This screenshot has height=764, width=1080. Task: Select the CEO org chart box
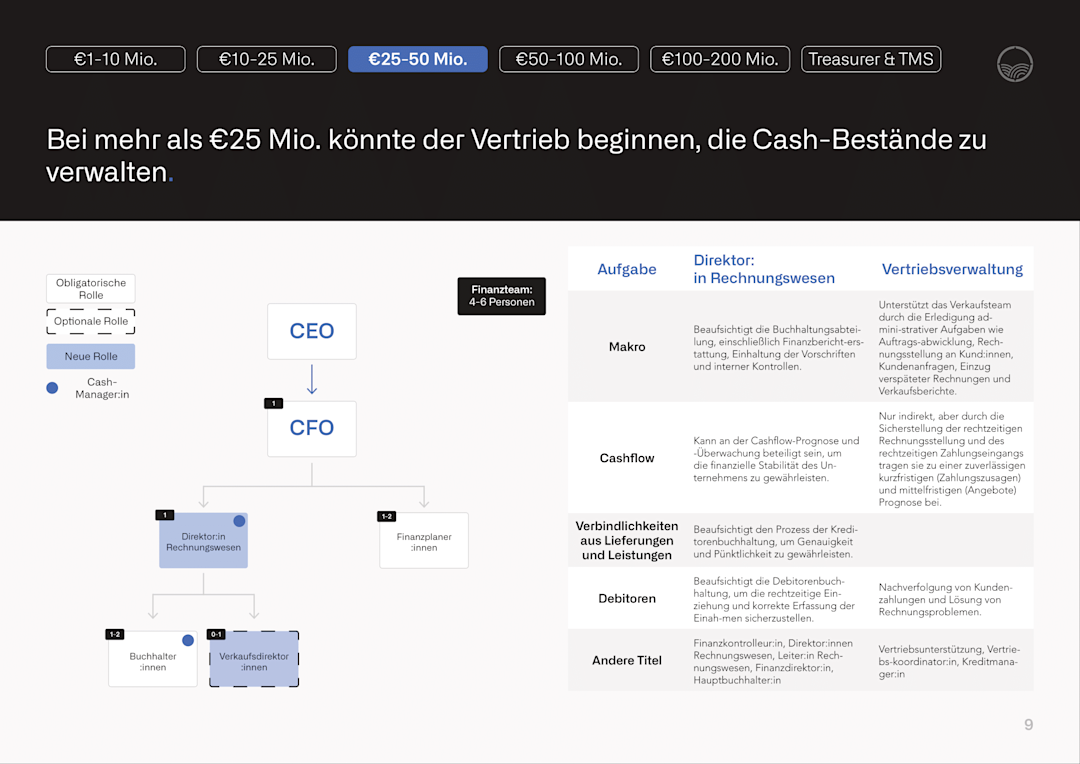(312, 331)
